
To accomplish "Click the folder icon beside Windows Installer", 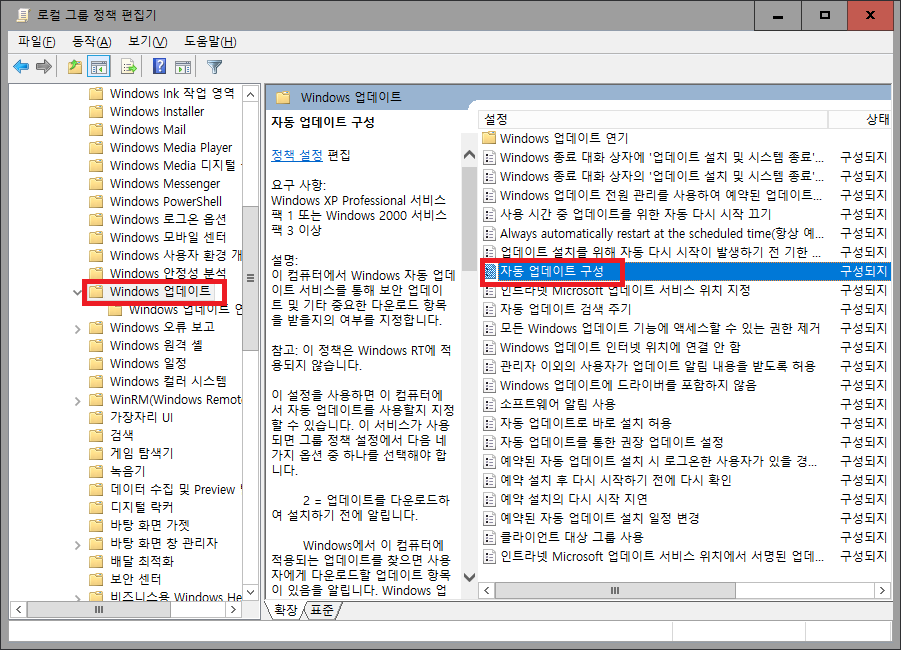I will coord(97,111).
